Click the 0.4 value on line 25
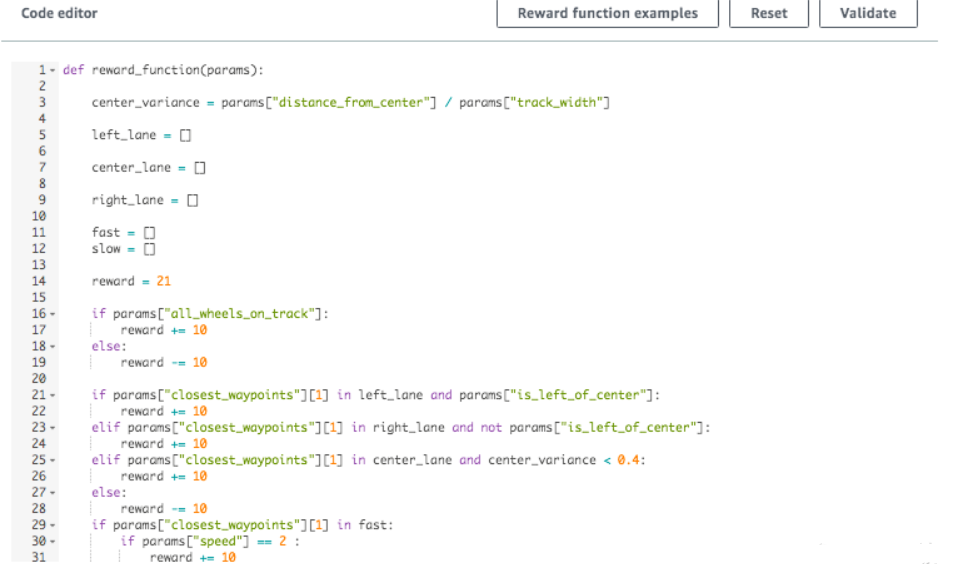This screenshot has height=574, width=953. coord(628,460)
